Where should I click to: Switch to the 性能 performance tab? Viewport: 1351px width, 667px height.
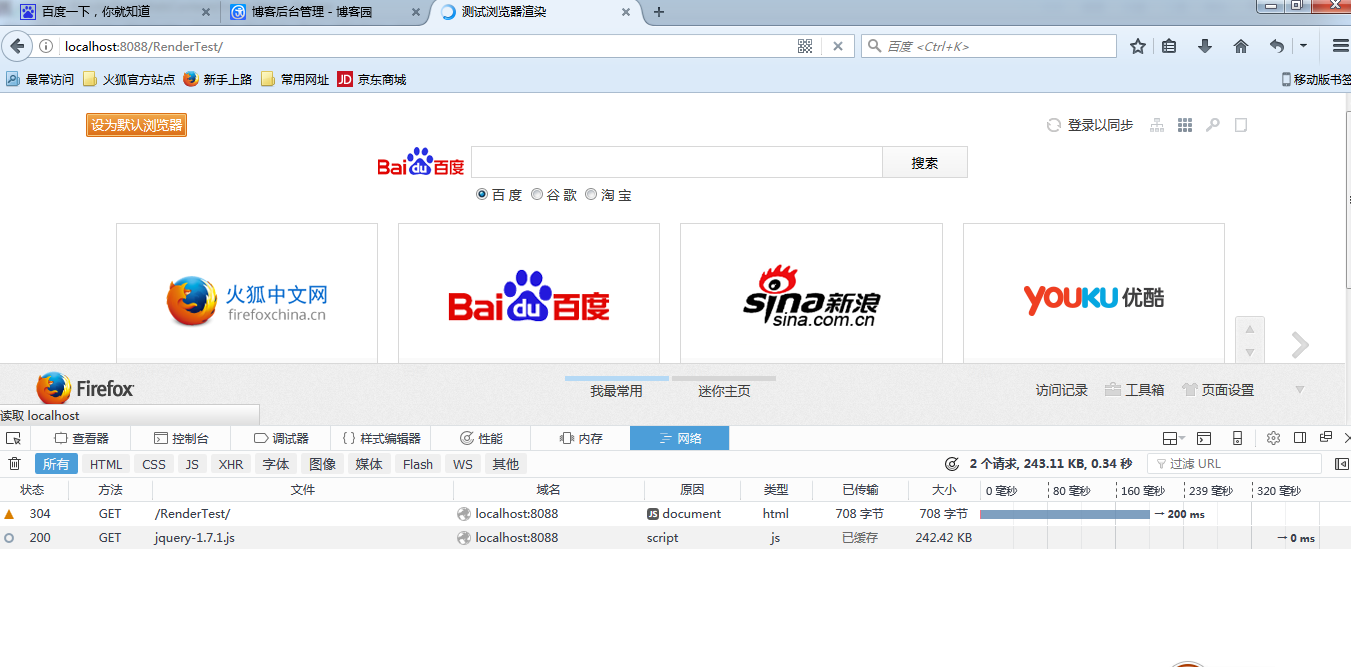[481, 438]
